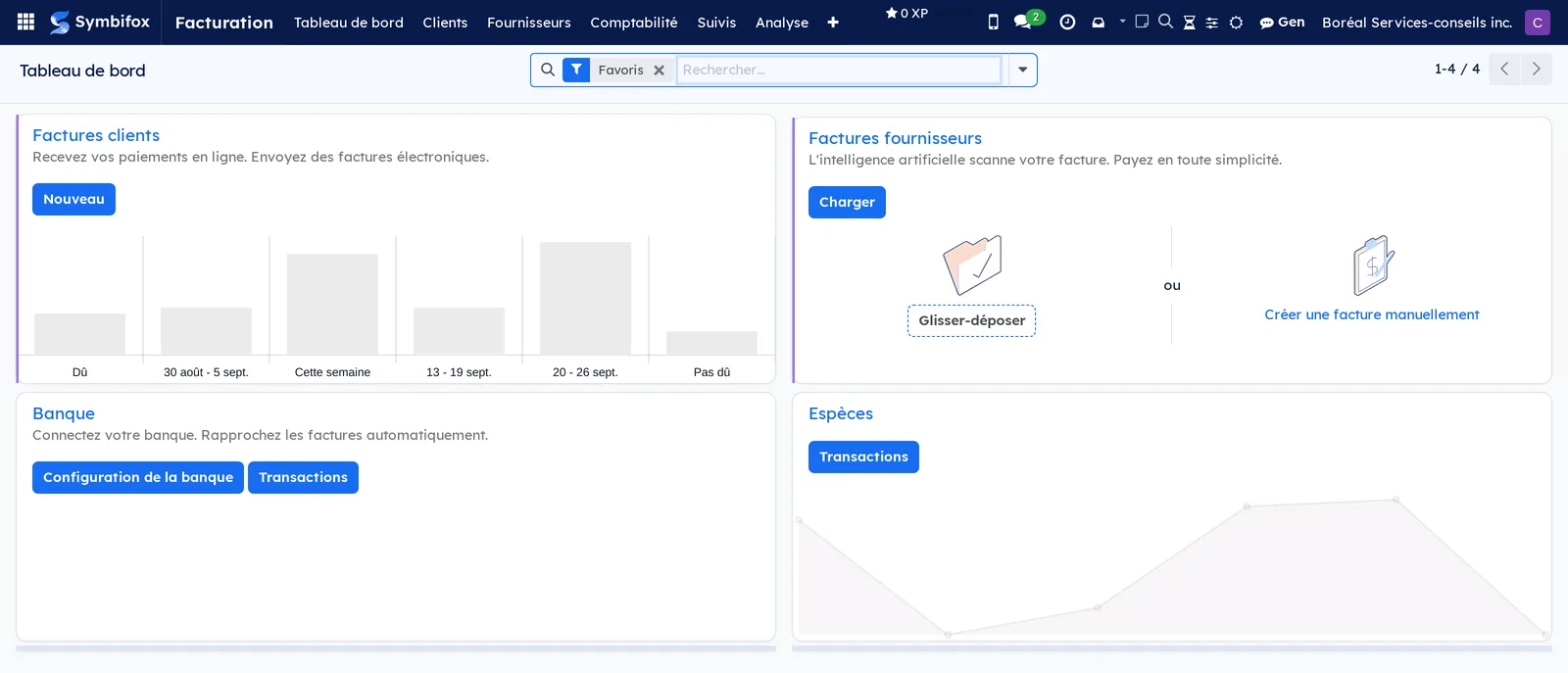Click the 1-4 / 4 pager counter
Viewport: 1568px width, 673px height.
[x=1457, y=69]
